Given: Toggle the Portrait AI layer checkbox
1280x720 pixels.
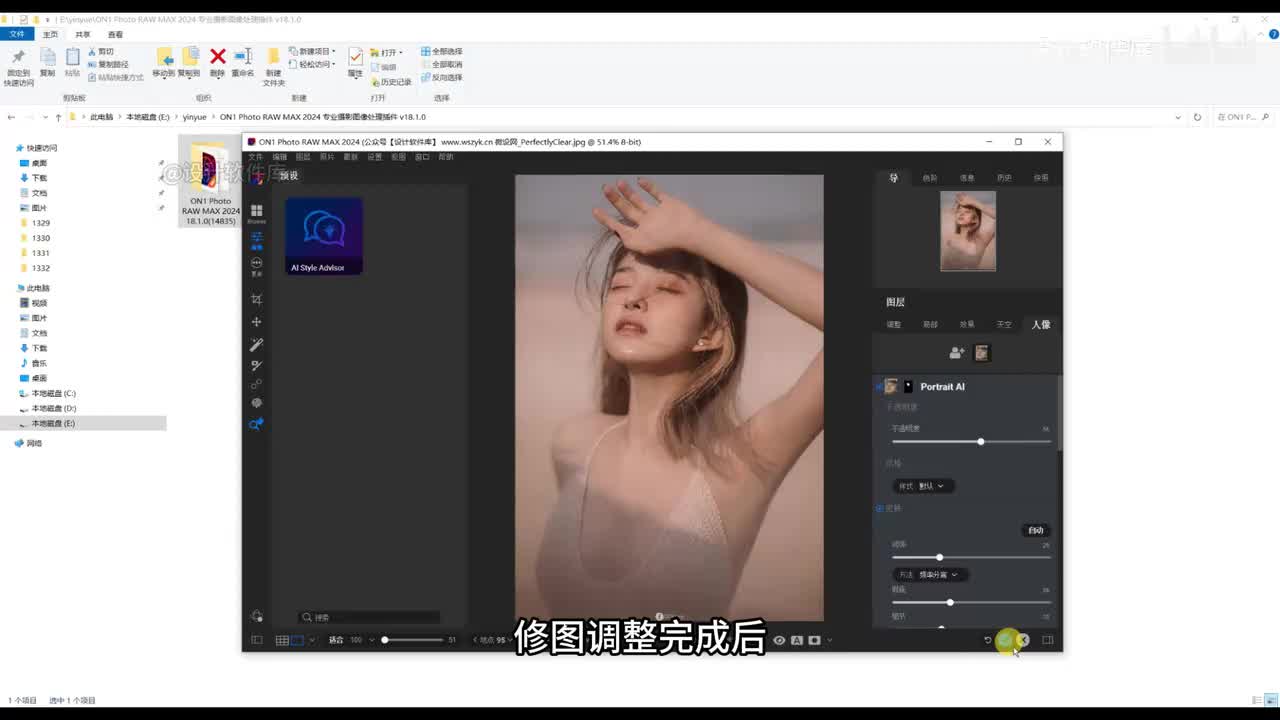Looking at the screenshot, I should click(x=879, y=387).
